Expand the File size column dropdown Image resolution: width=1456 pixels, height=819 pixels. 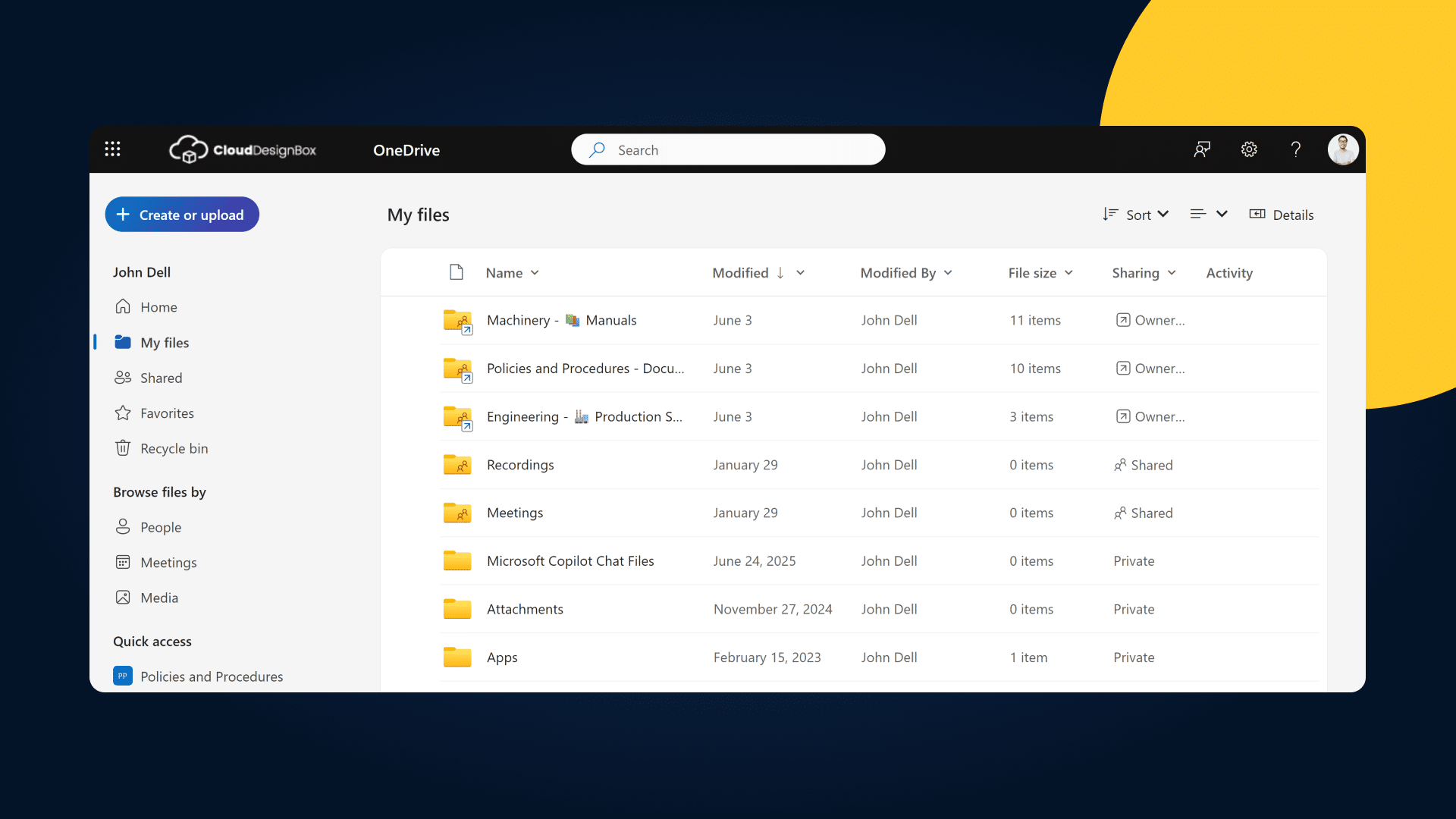[x=1068, y=273]
